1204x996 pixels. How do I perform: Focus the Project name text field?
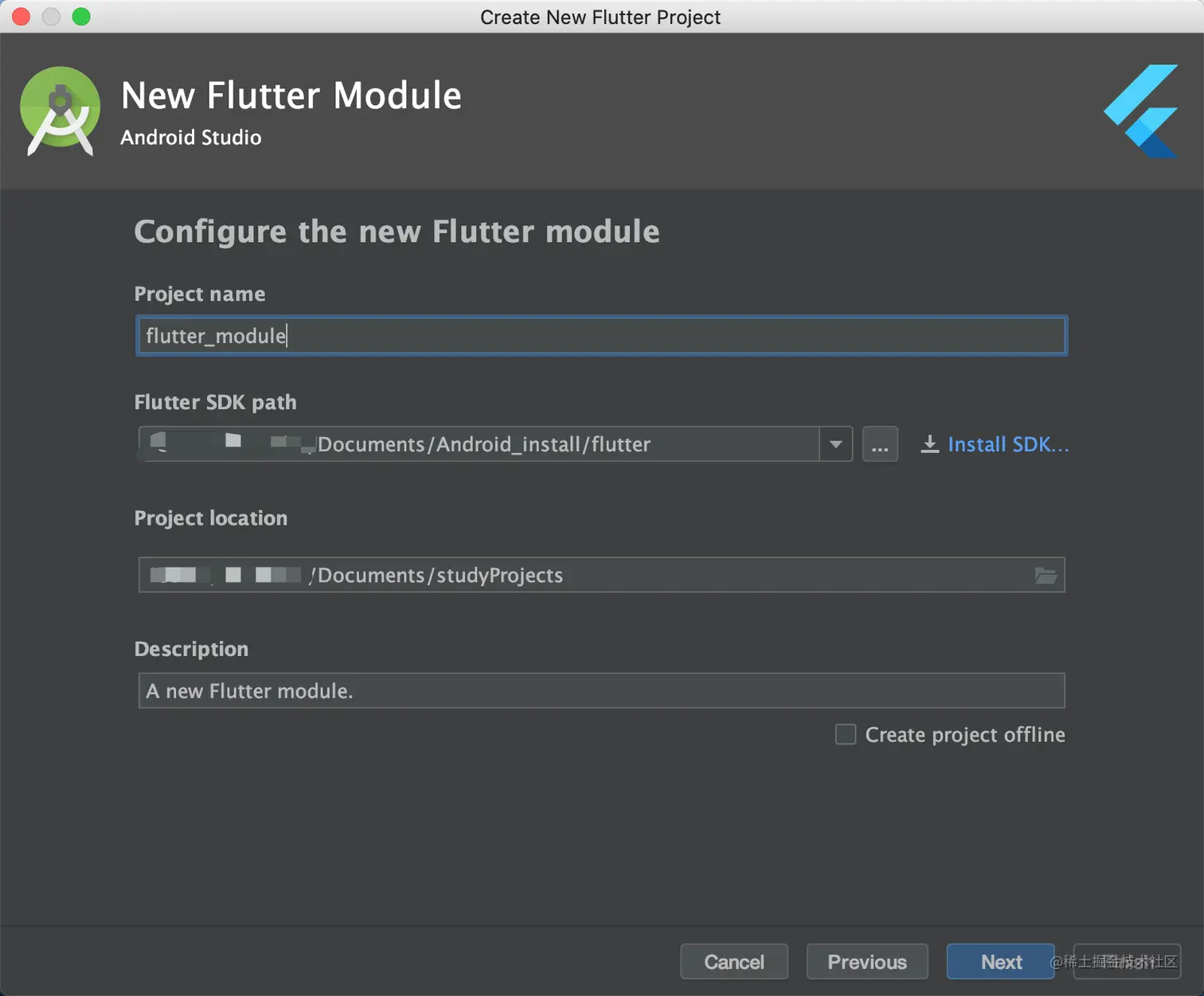pyautogui.click(x=601, y=336)
